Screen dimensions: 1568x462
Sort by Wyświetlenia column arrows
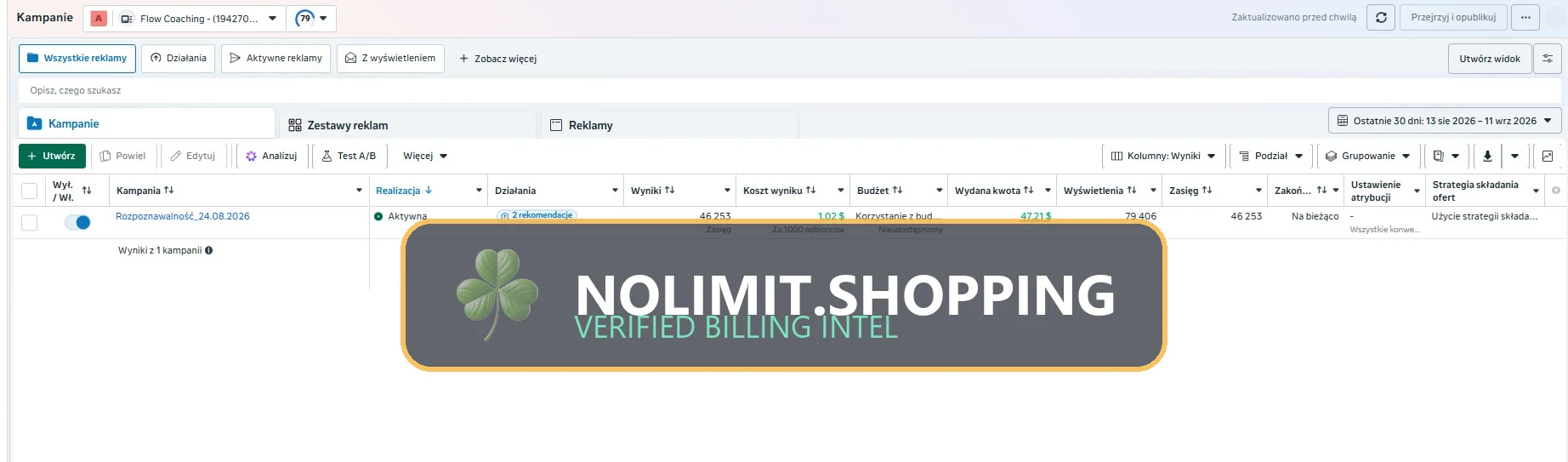(1132, 191)
